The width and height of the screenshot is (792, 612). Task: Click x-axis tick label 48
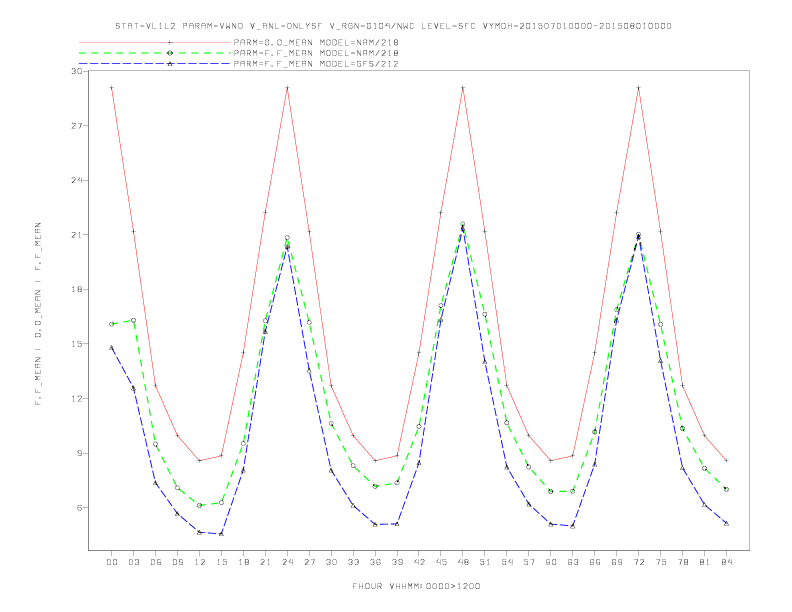(463, 562)
